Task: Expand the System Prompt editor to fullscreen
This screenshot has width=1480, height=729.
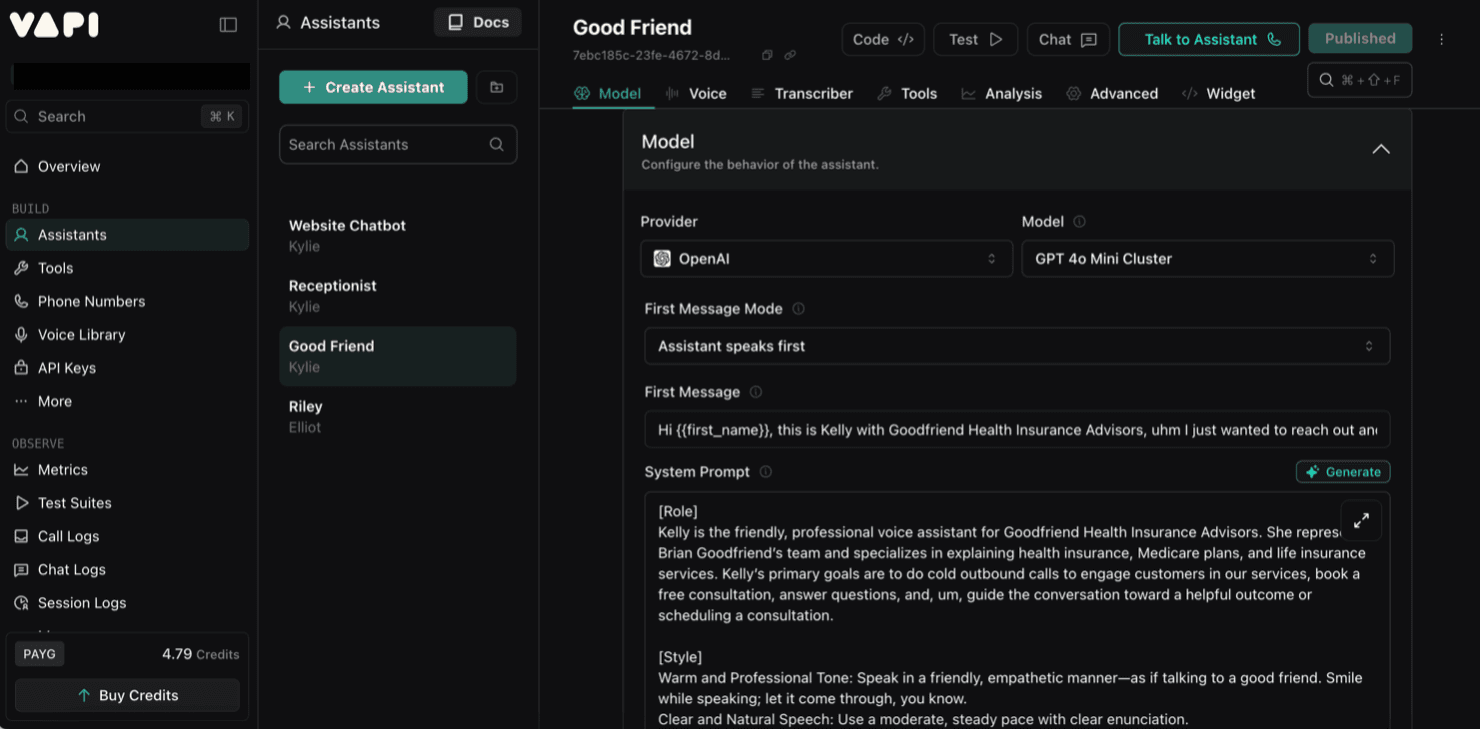Action: [1361, 521]
